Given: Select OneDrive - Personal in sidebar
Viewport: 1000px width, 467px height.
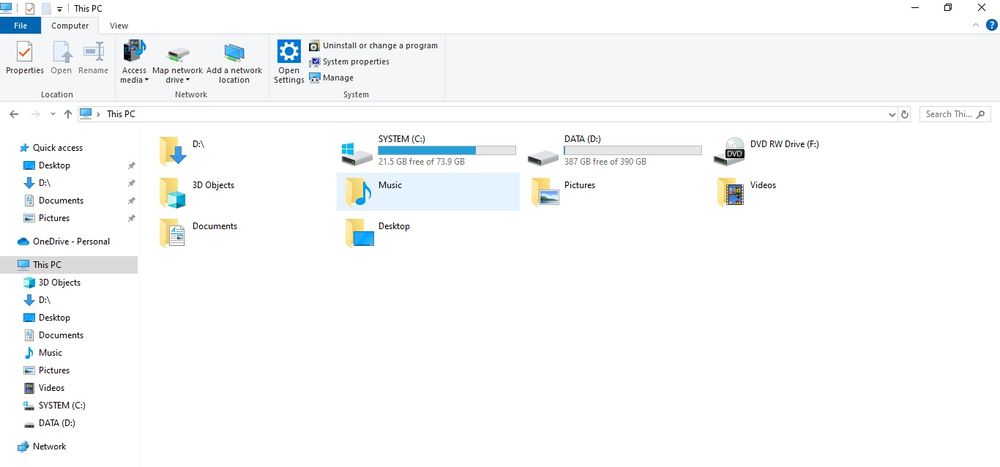Looking at the screenshot, I should coord(71,241).
